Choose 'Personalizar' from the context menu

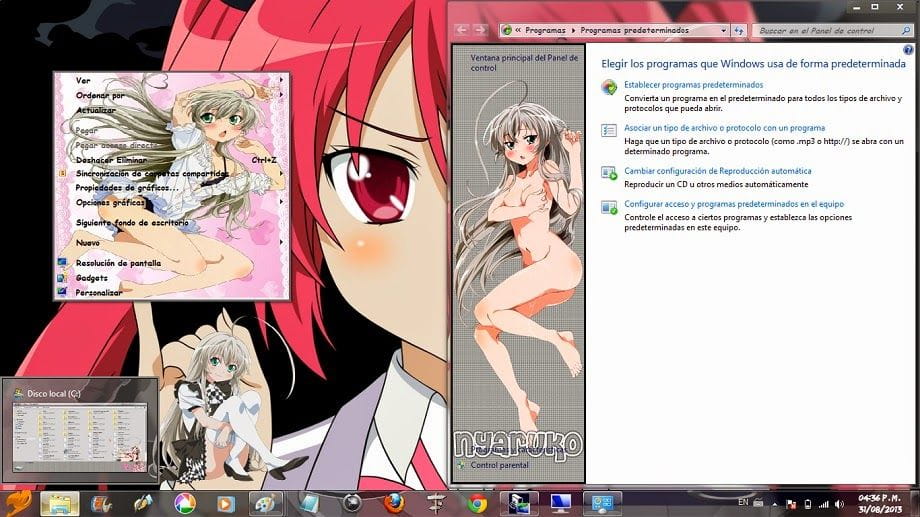[x=99, y=292]
